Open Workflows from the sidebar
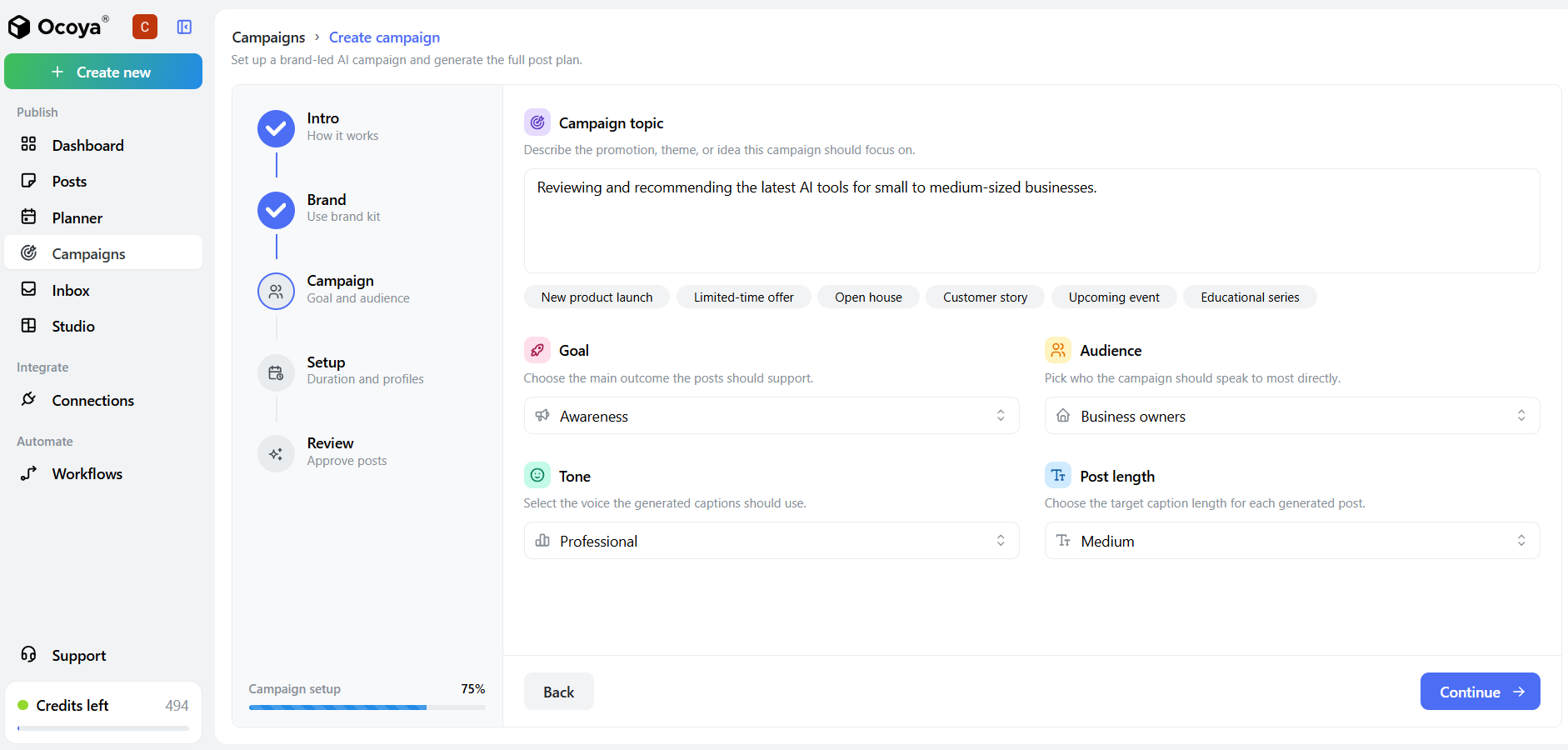 pyautogui.click(x=103, y=473)
